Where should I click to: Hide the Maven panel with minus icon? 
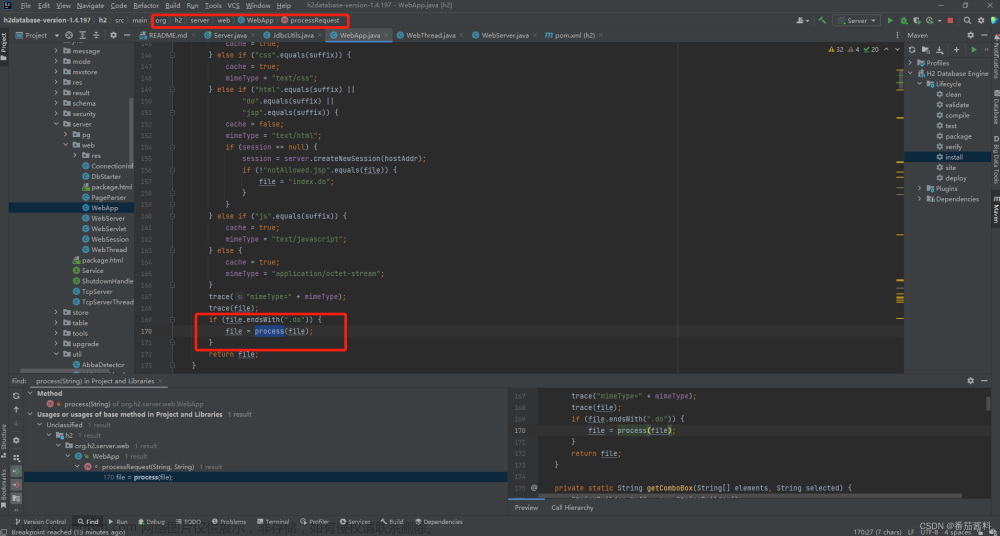[x=985, y=35]
